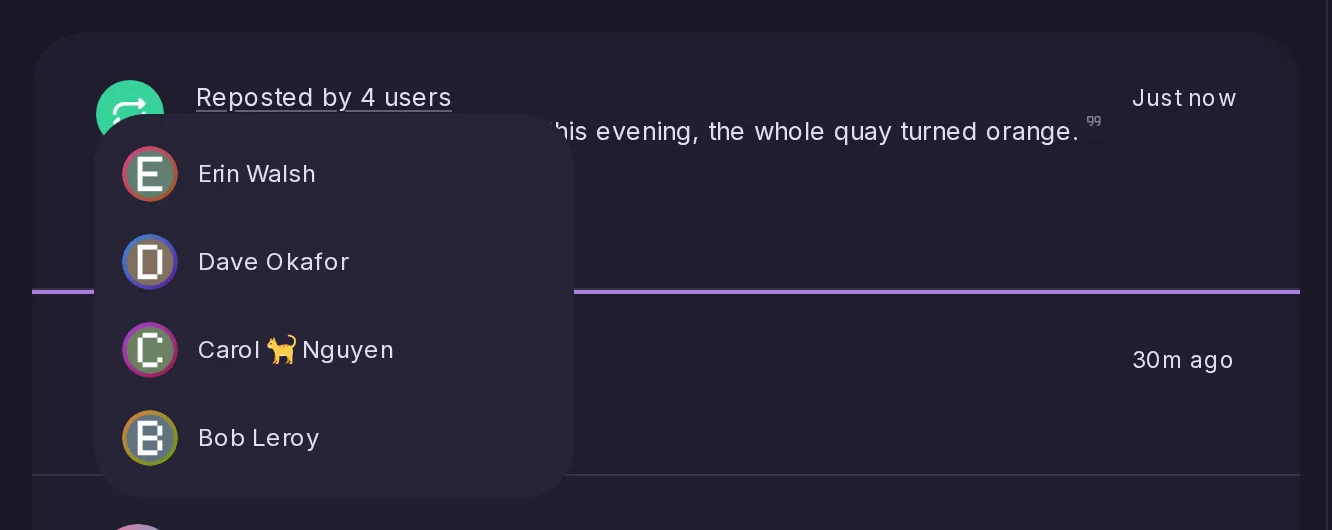
Task: Click the '30m ago' timestamp
Action: [x=1183, y=360]
